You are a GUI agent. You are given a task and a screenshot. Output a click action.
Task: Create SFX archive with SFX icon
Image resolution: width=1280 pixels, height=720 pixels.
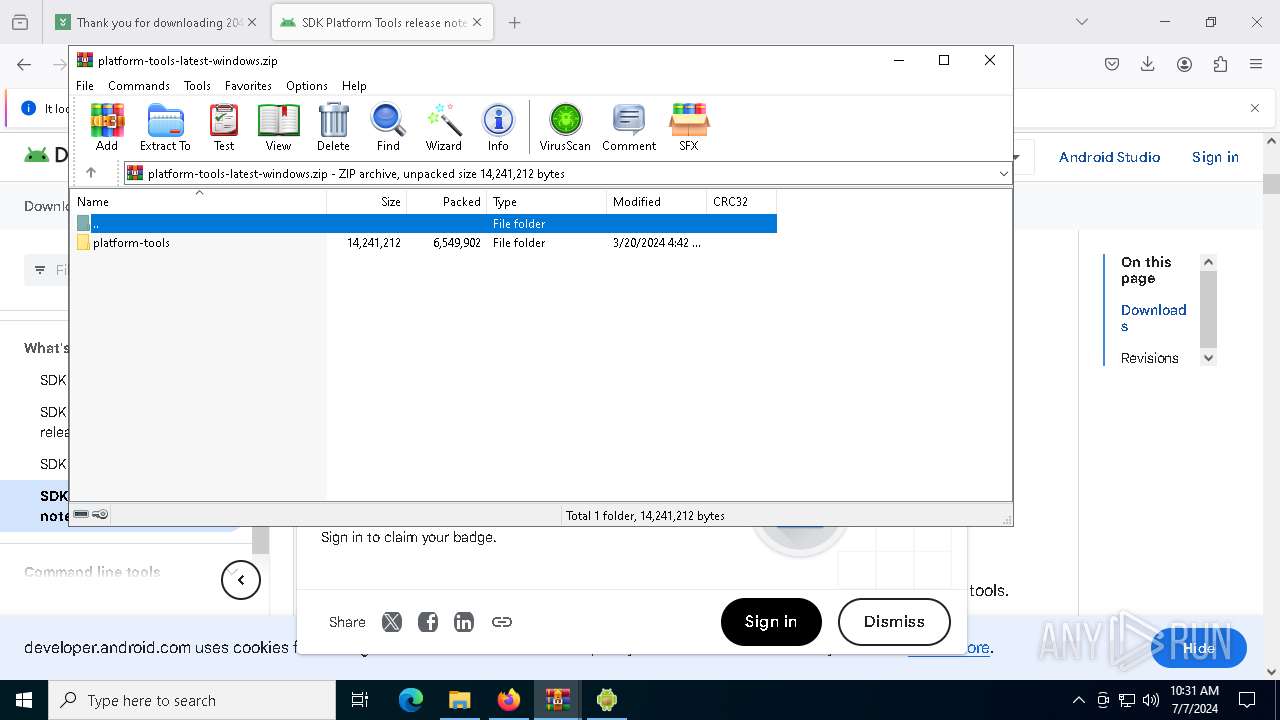click(689, 127)
